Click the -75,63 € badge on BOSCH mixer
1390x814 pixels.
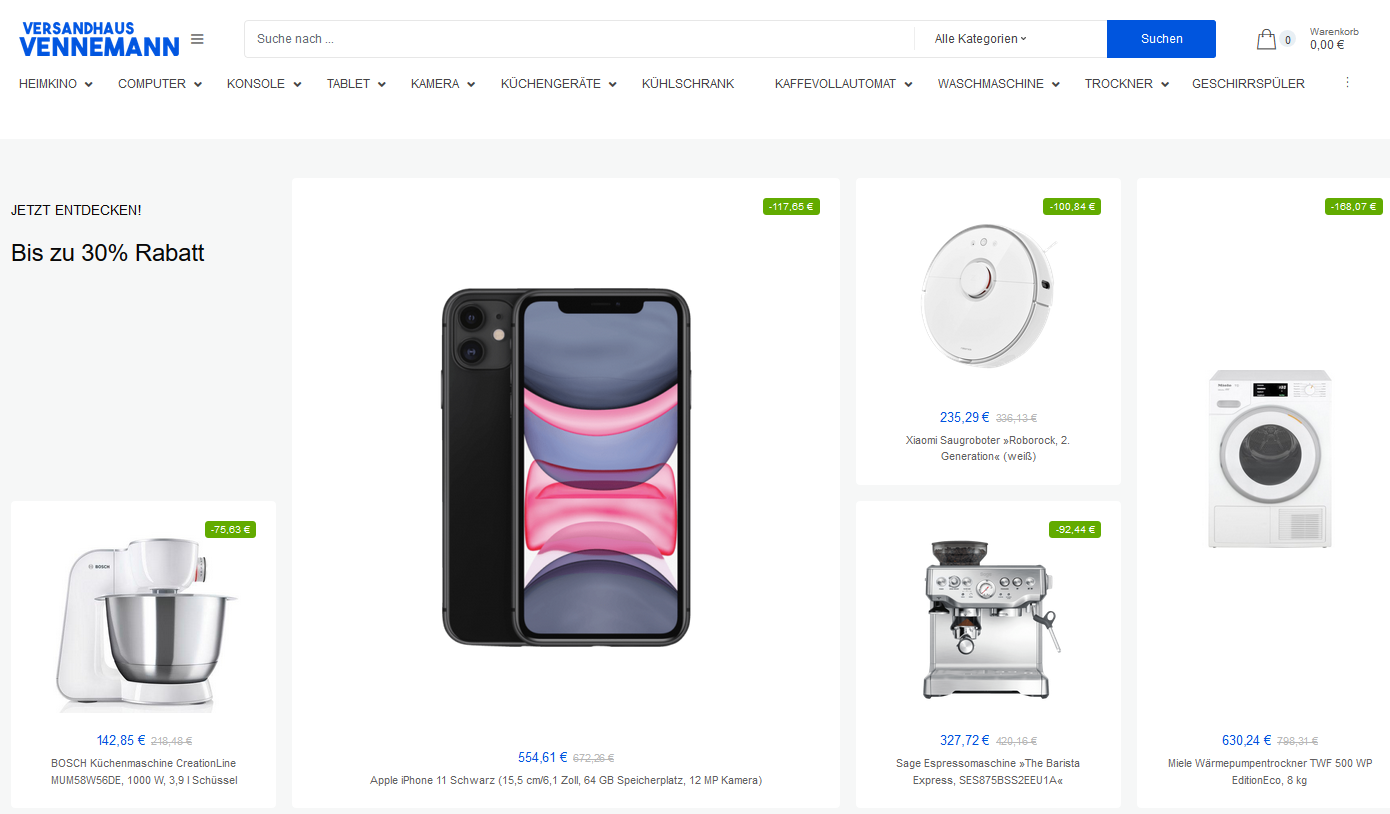[x=230, y=530]
